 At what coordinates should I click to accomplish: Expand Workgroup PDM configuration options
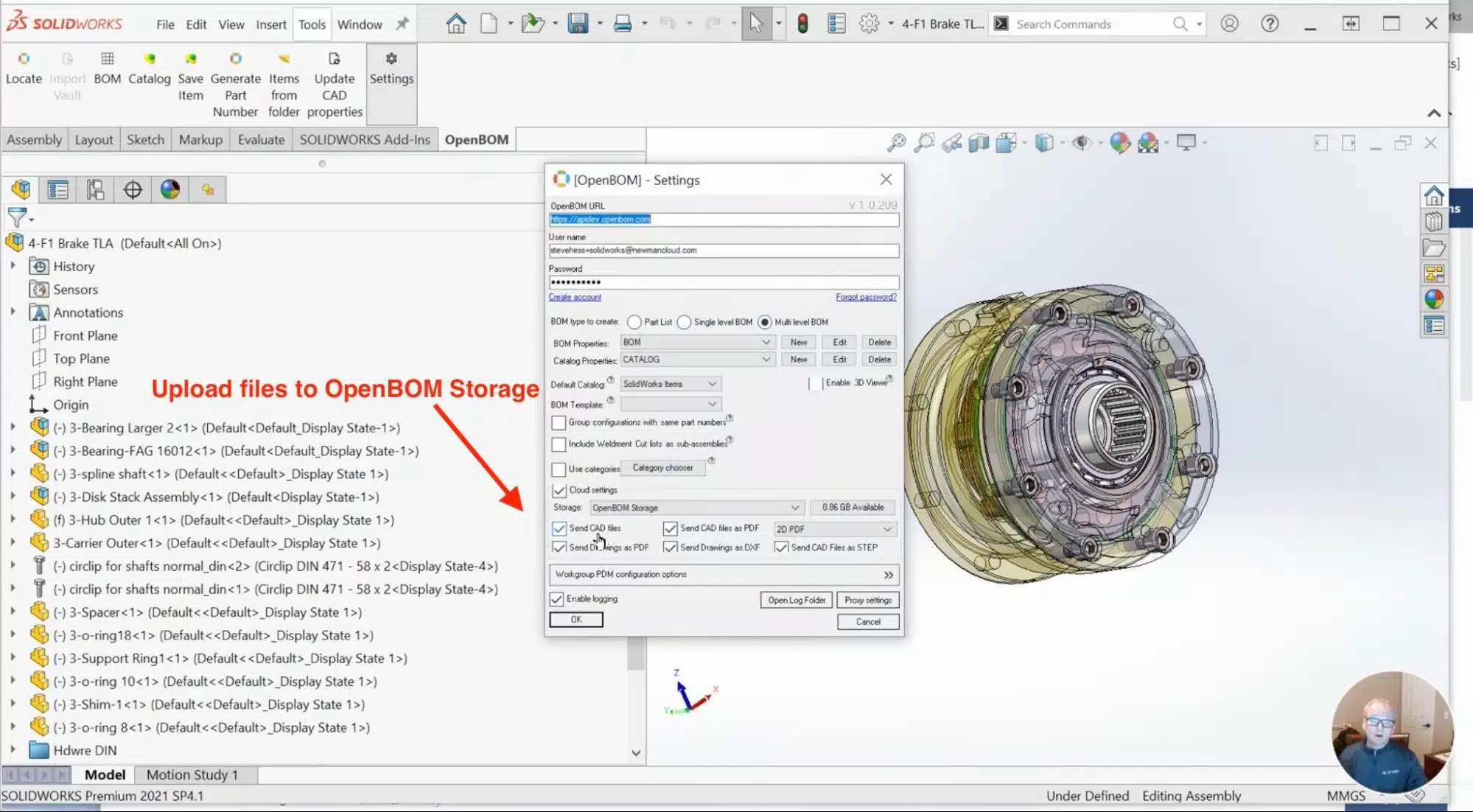(x=724, y=575)
